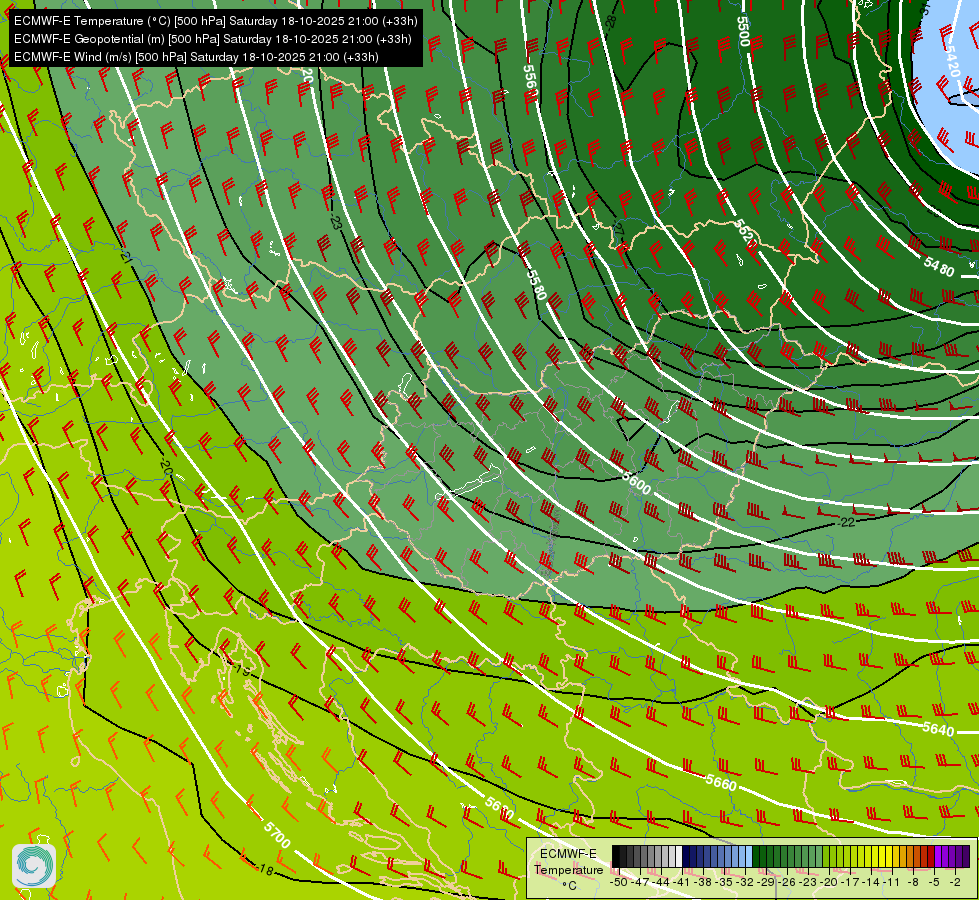Click the 5580 geopotential contour label

536,284
